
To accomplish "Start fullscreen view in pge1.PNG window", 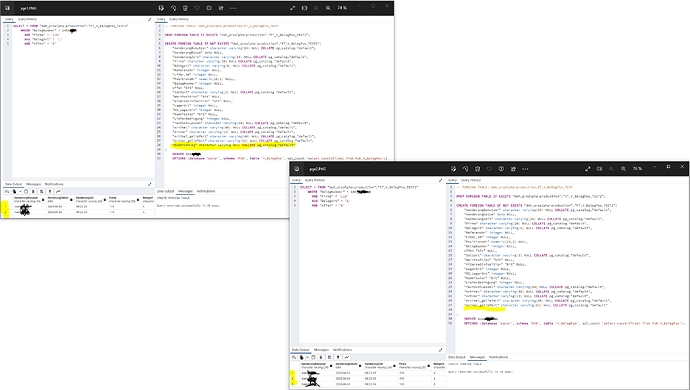I will (293, 8).
